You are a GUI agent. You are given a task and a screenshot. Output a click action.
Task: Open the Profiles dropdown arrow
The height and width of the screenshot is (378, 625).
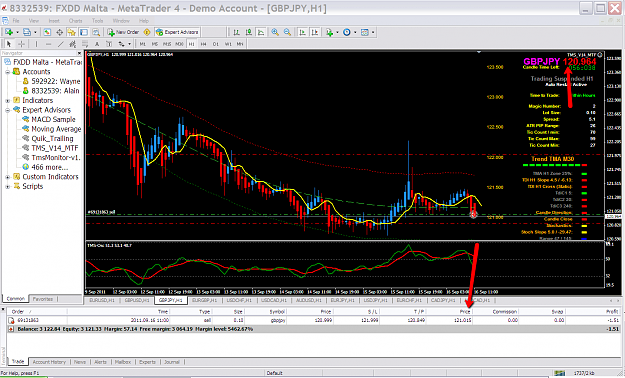click(x=35, y=32)
